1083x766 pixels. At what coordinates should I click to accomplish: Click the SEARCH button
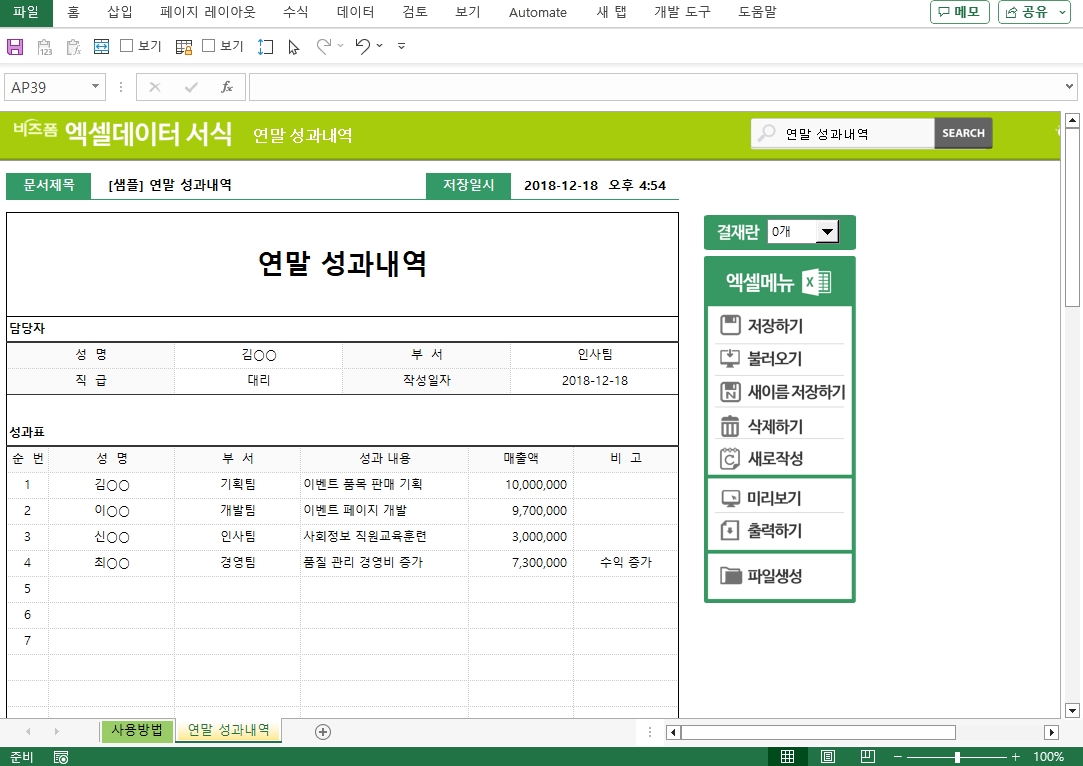tap(963, 133)
